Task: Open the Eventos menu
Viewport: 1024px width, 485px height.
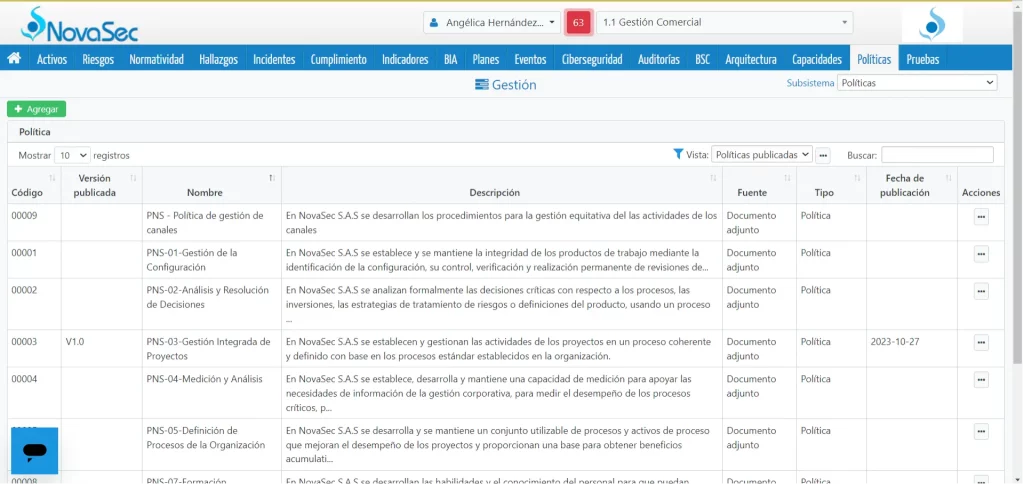Action: coord(530,59)
